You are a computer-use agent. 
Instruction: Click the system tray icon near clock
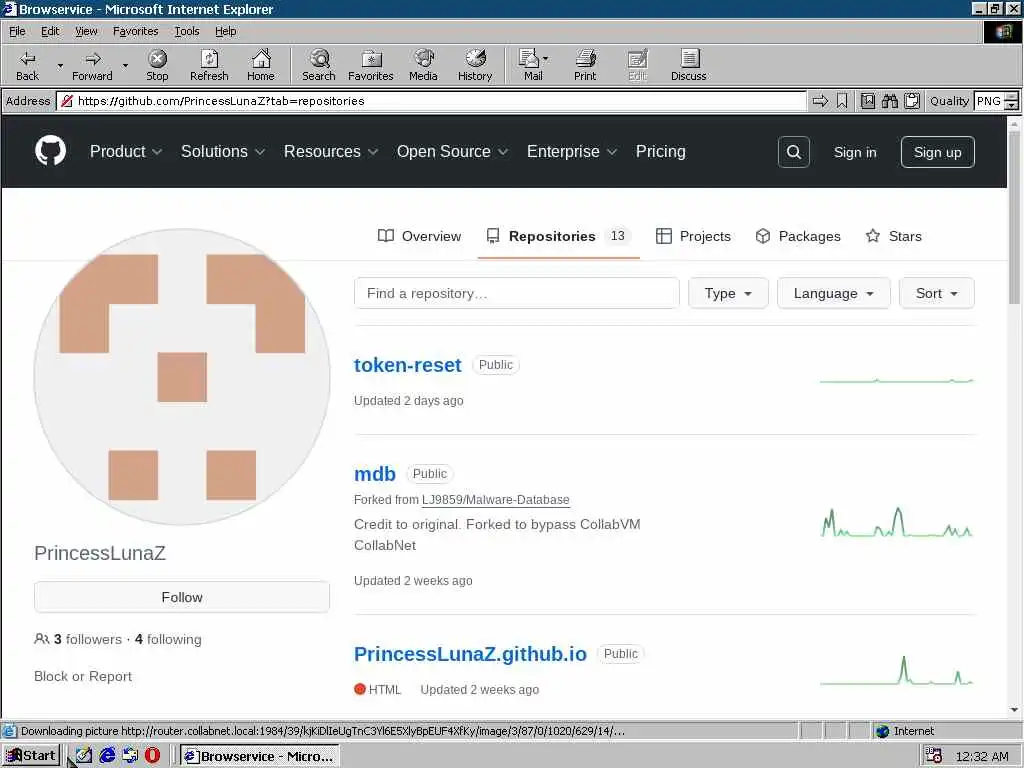[934, 756]
